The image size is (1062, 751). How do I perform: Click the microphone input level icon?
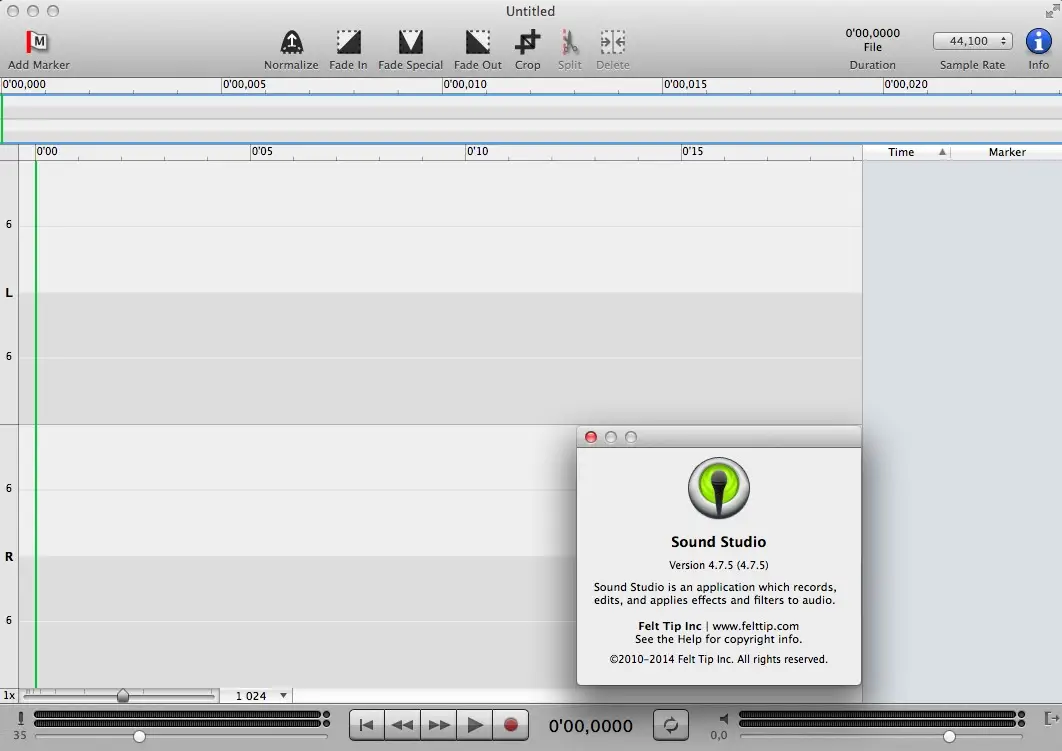[20, 718]
